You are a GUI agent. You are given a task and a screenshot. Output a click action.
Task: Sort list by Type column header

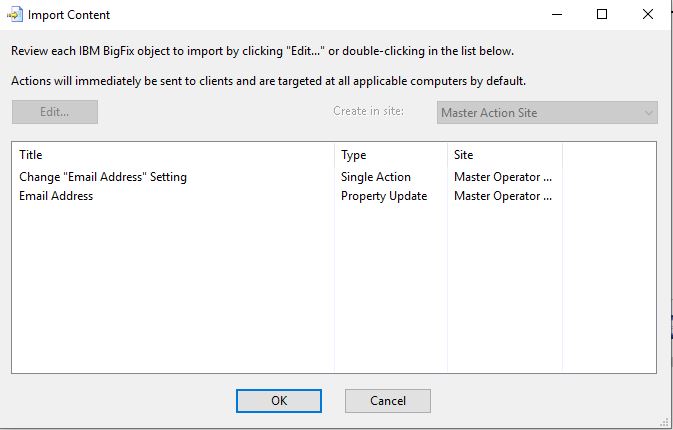[353, 155]
